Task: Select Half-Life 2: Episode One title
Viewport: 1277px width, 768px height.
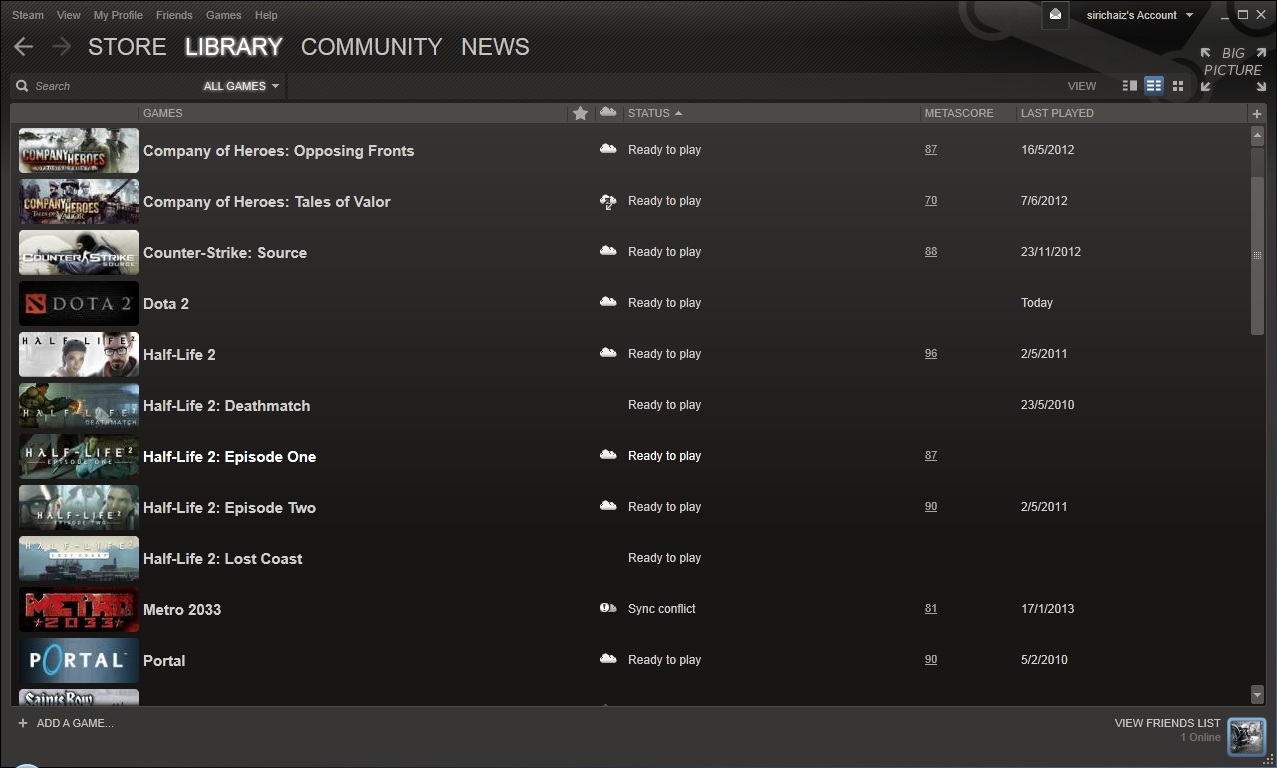Action: coord(229,457)
